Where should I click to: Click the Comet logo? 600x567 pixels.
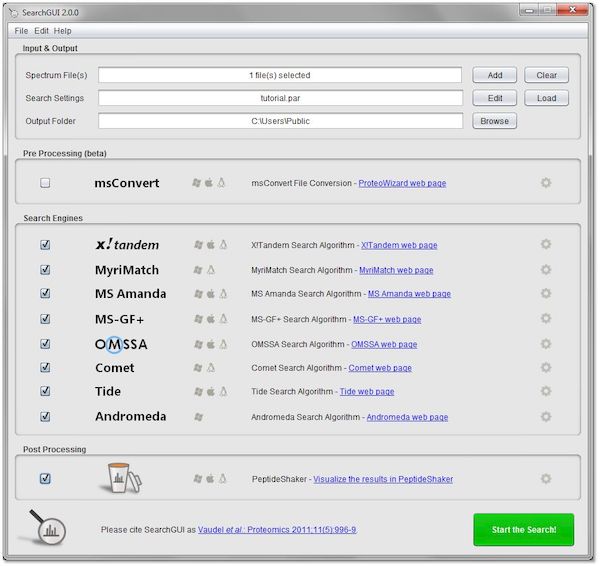[114, 368]
